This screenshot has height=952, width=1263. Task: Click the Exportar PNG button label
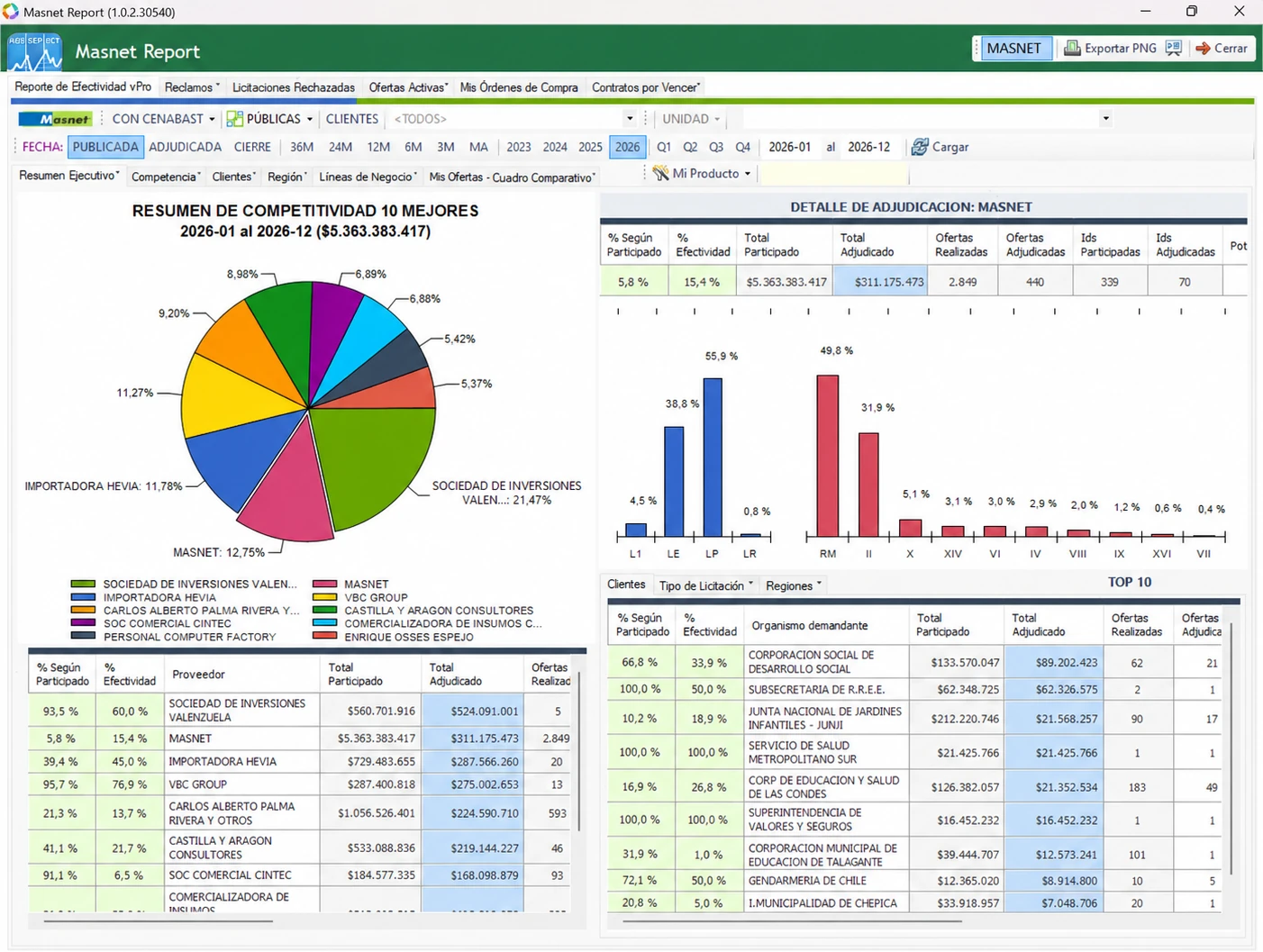[x=1121, y=48]
